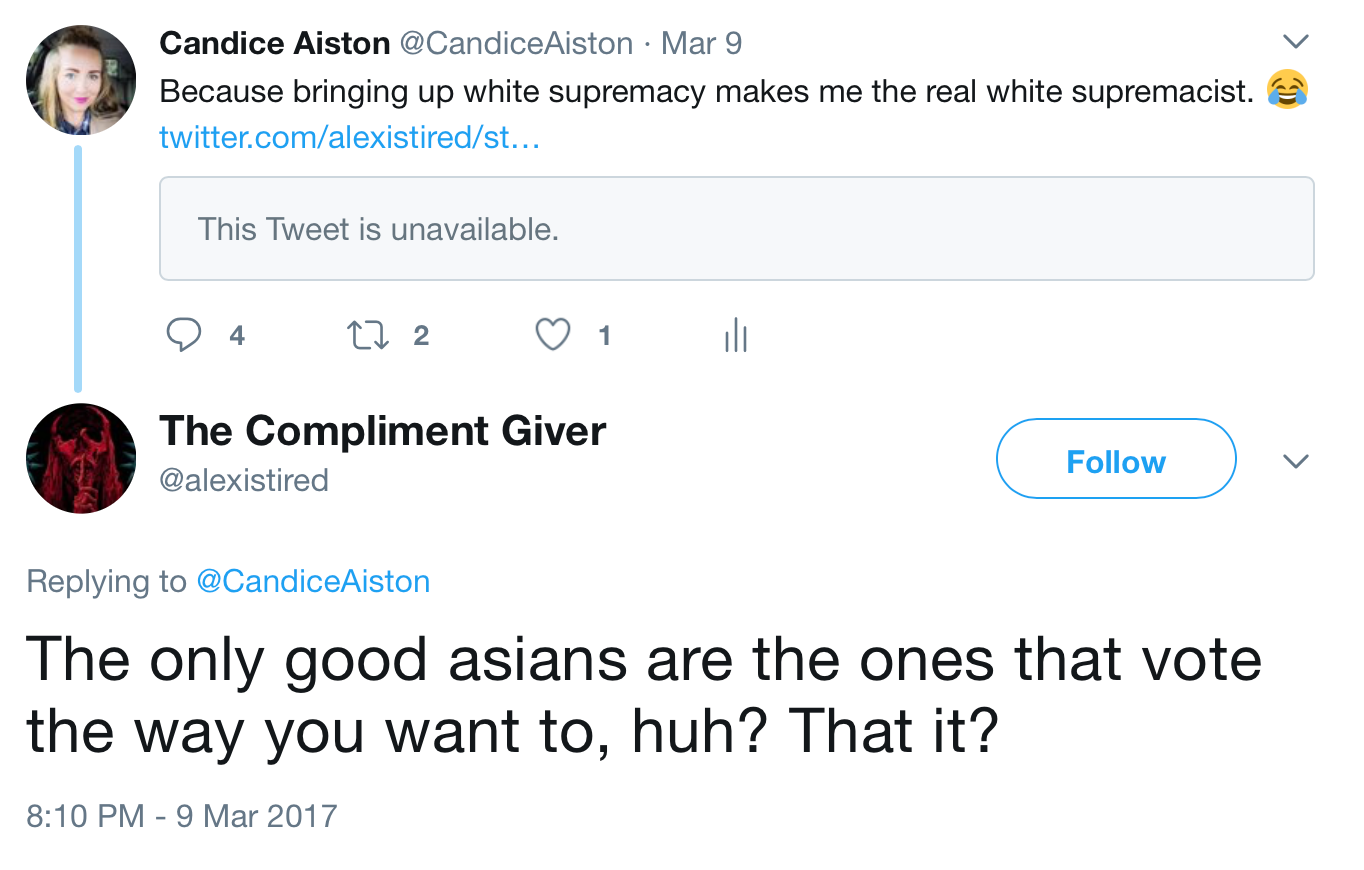Open Candice Aiston's profile name
This screenshot has width=1364, height=870.
tap(274, 43)
